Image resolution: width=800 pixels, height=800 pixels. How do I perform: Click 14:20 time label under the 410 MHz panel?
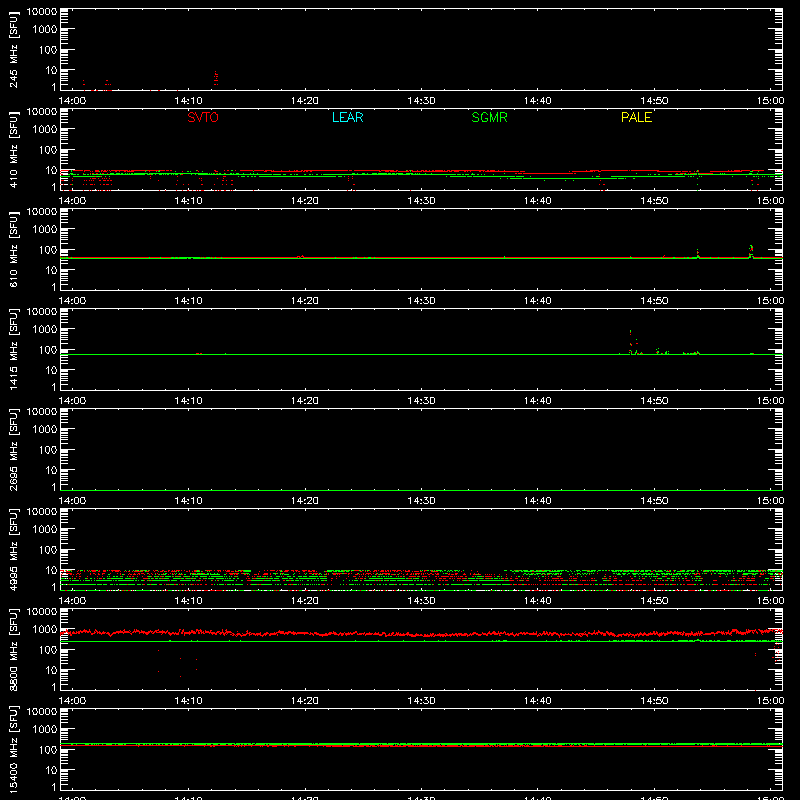pos(305,201)
